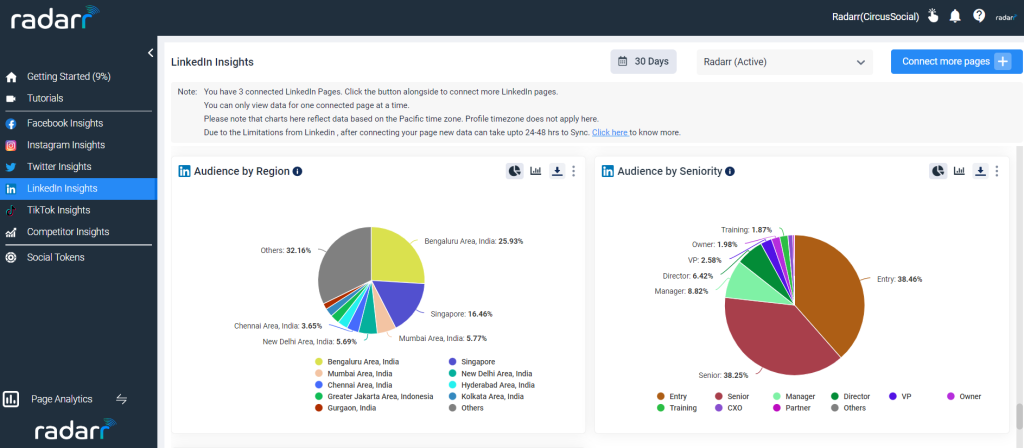Download the Audience by Region chart
This screenshot has width=1024, height=448.
556,171
